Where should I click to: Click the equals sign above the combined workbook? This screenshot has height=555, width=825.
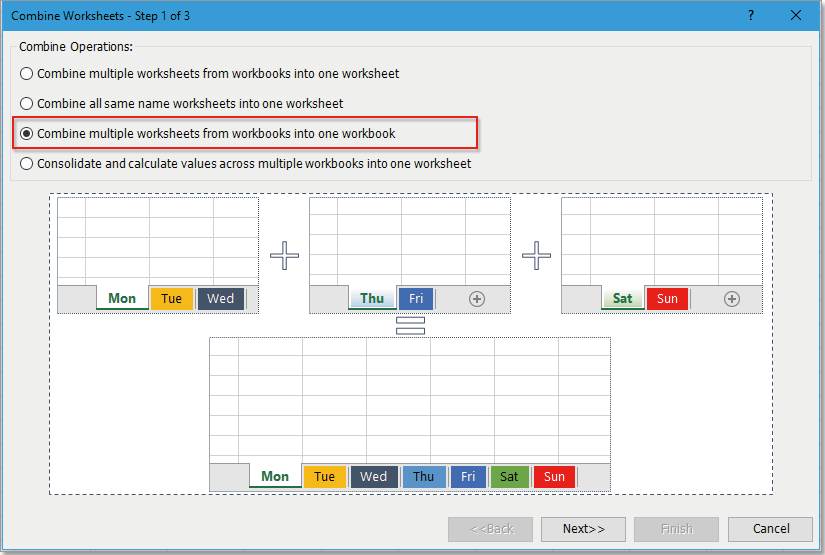(x=410, y=325)
